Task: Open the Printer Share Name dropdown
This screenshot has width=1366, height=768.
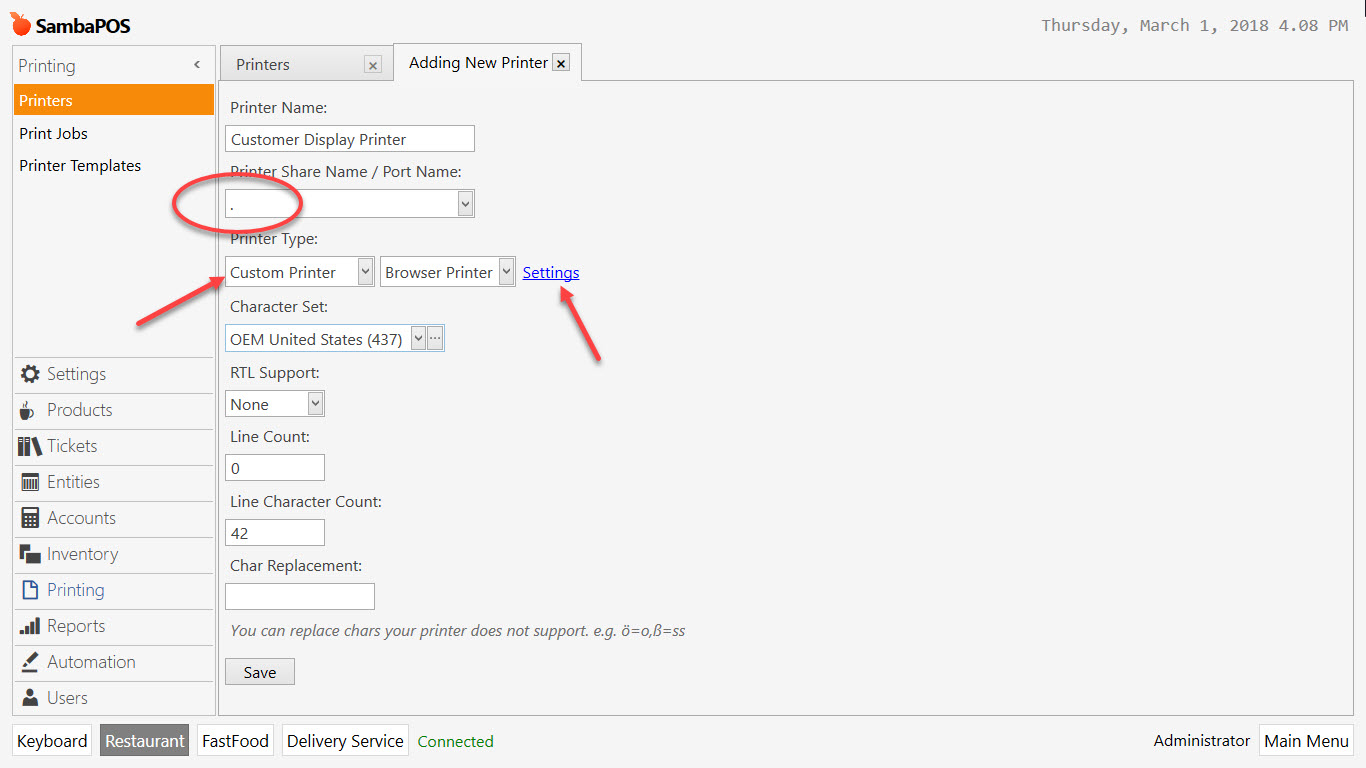Action: tap(464, 203)
